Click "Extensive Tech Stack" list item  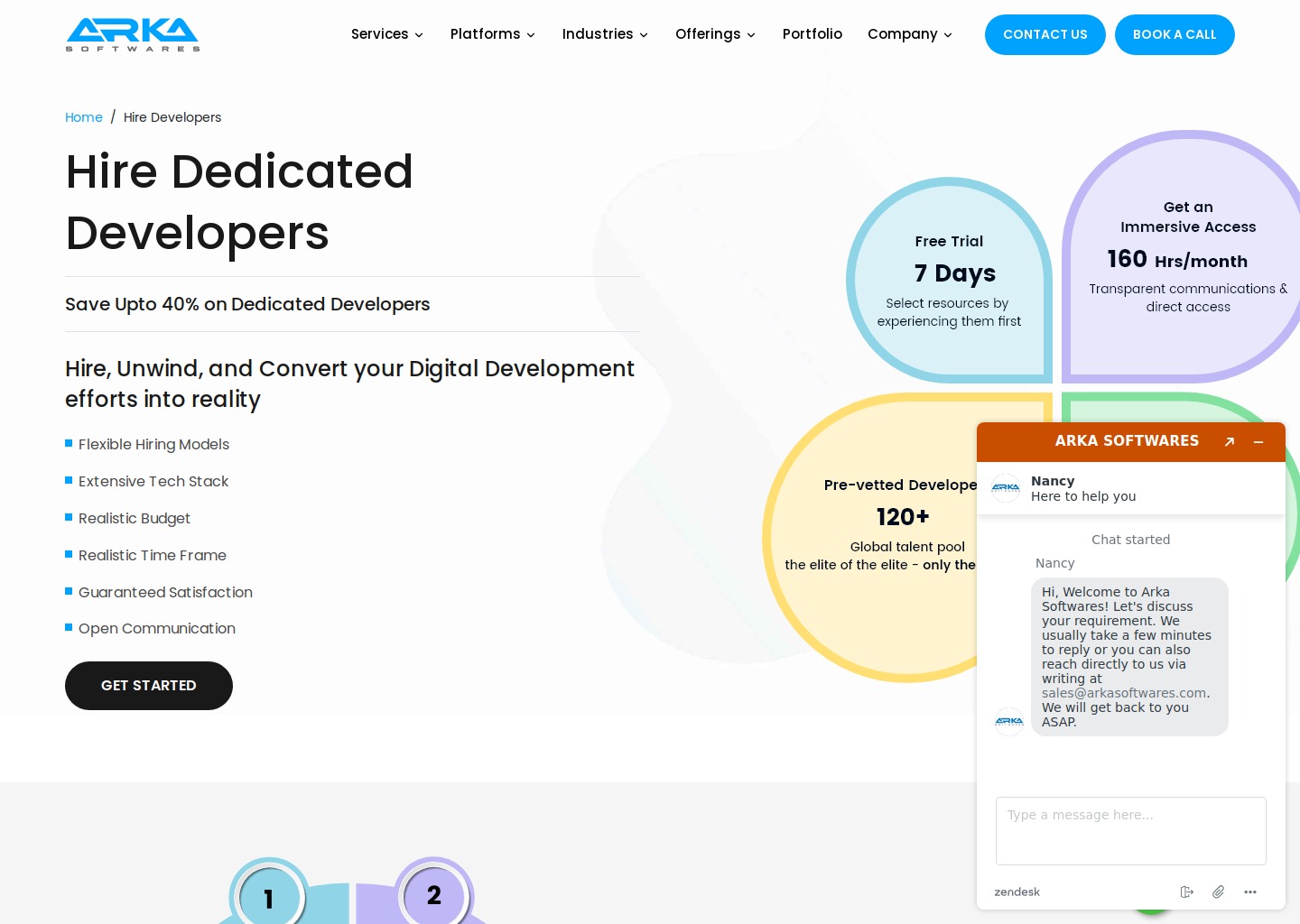tap(153, 481)
